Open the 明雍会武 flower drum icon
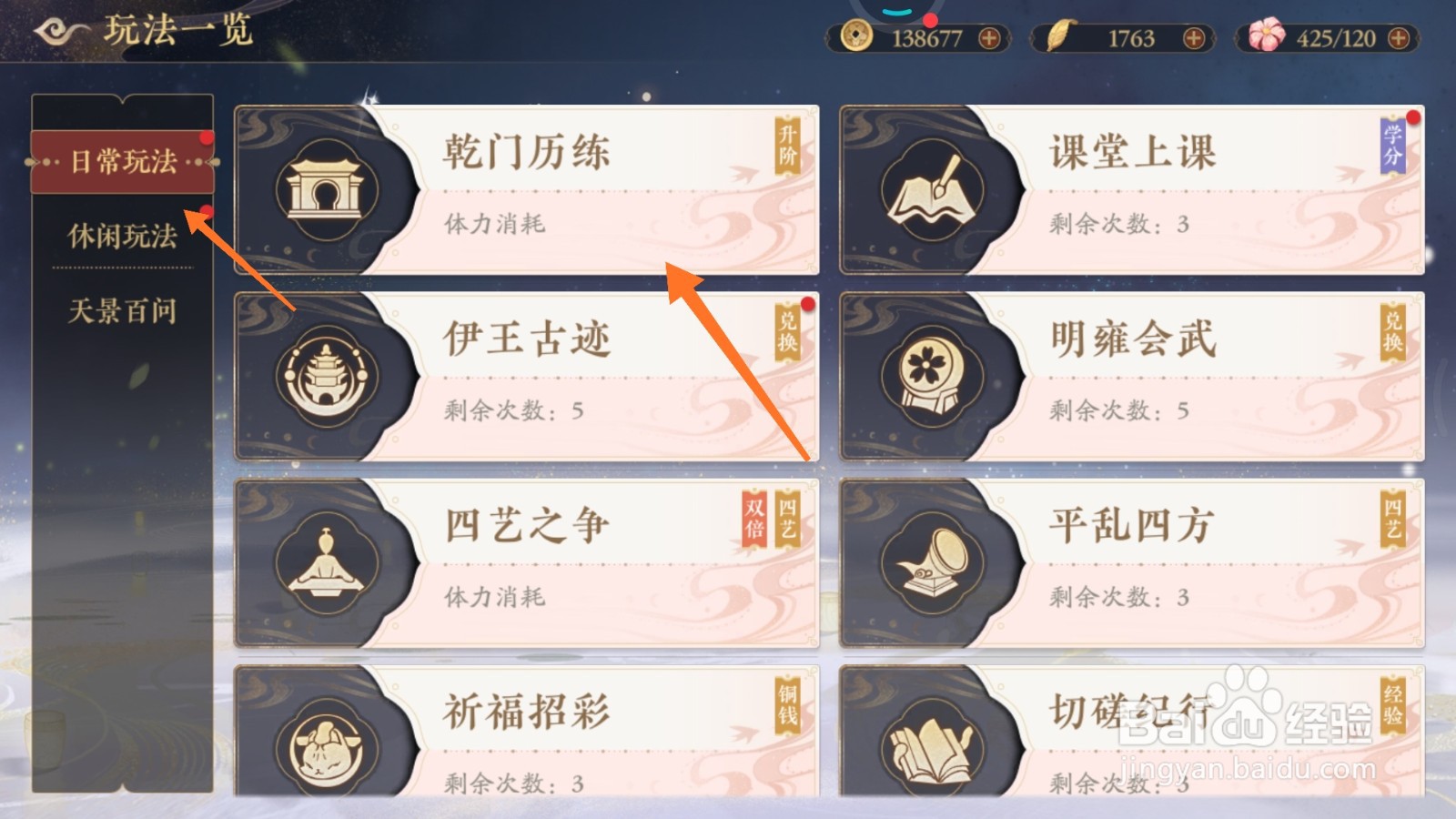Viewport: 1456px width, 819px height. pyautogui.click(x=931, y=376)
